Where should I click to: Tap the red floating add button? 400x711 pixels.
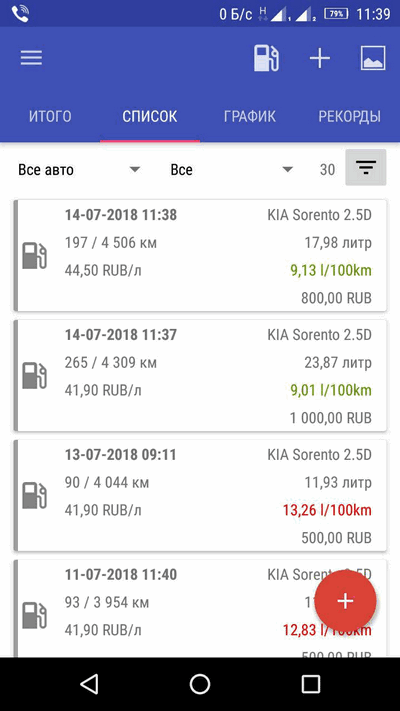pyautogui.click(x=346, y=601)
